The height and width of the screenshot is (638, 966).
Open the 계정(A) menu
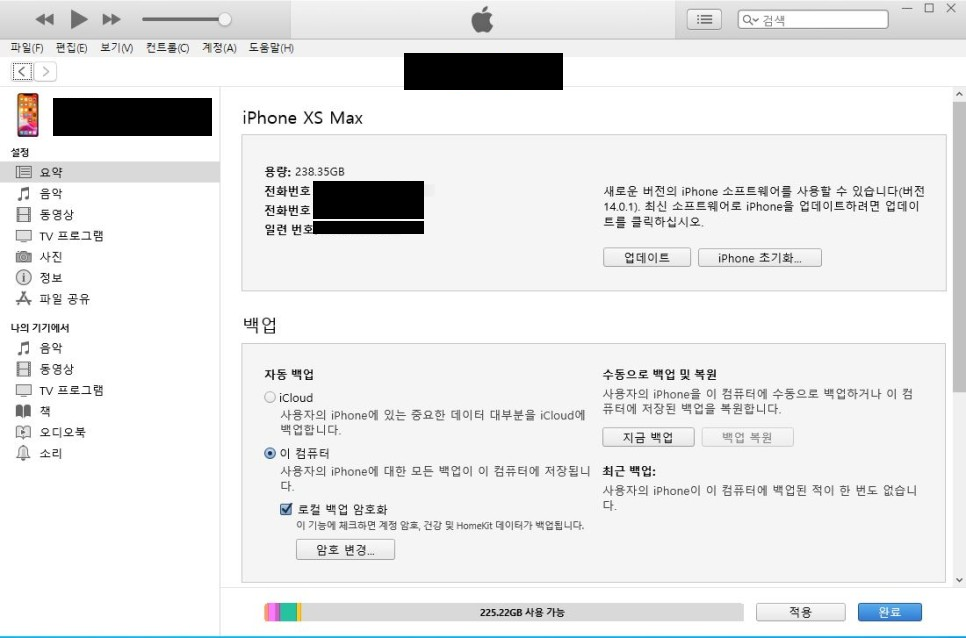coord(219,47)
